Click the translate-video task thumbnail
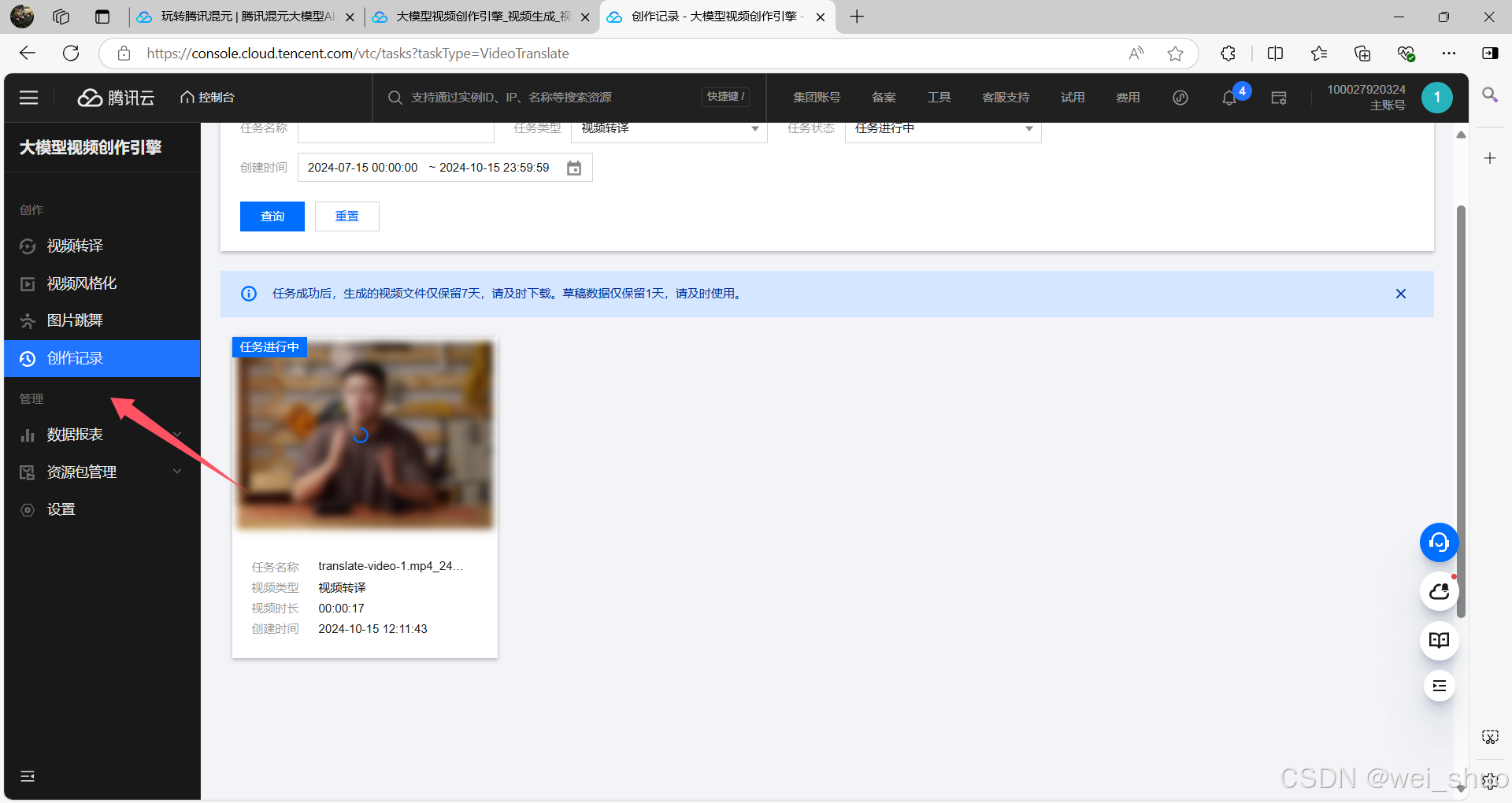1512x803 pixels. pyautogui.click(x=365, y=435)
